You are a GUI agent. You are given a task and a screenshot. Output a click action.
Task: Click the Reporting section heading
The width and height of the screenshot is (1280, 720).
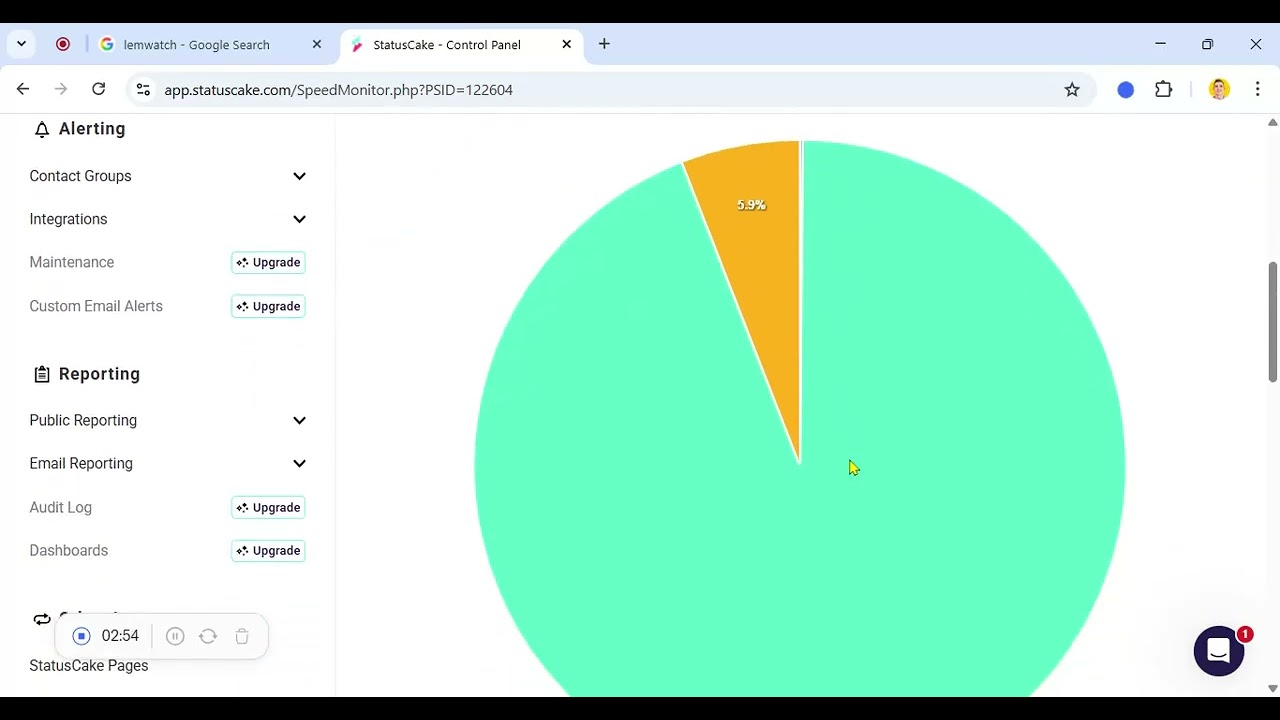click(x=99, y=374)
